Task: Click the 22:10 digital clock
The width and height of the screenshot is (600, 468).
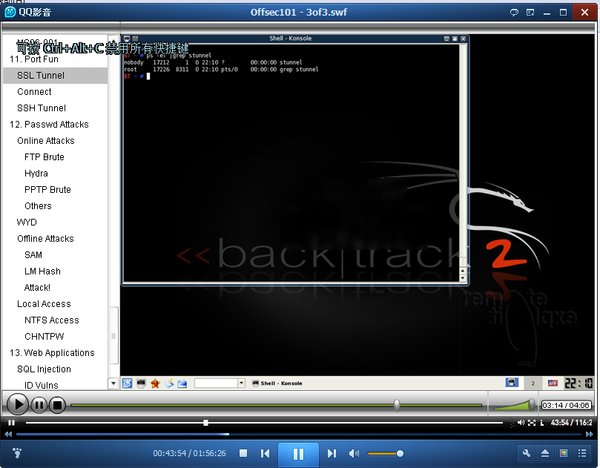Action: (579, 383)
